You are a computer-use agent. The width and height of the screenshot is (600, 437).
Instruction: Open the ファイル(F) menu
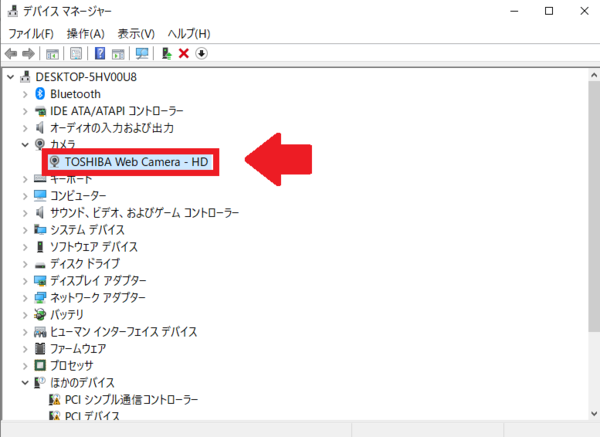31,34
